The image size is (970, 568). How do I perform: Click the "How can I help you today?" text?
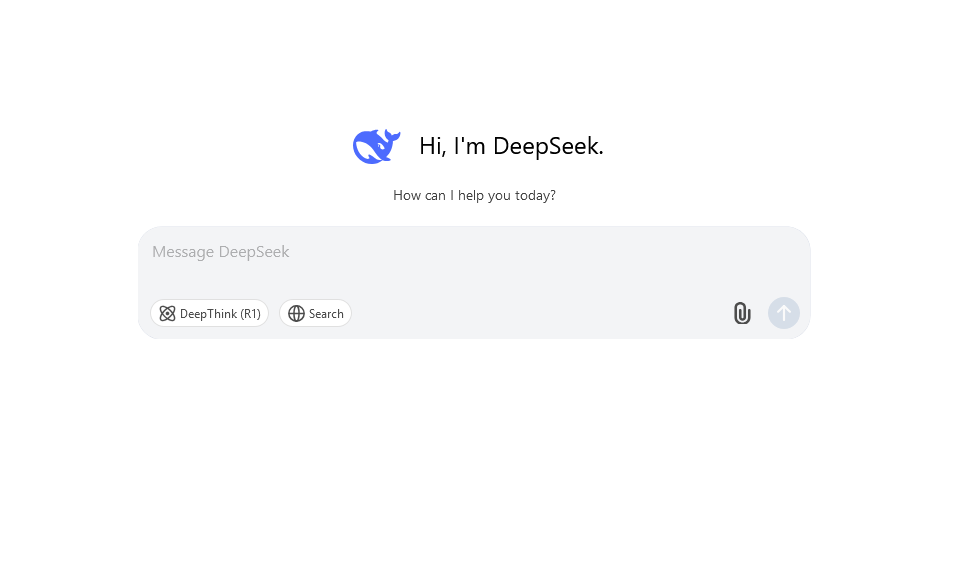tap(474, 196)
